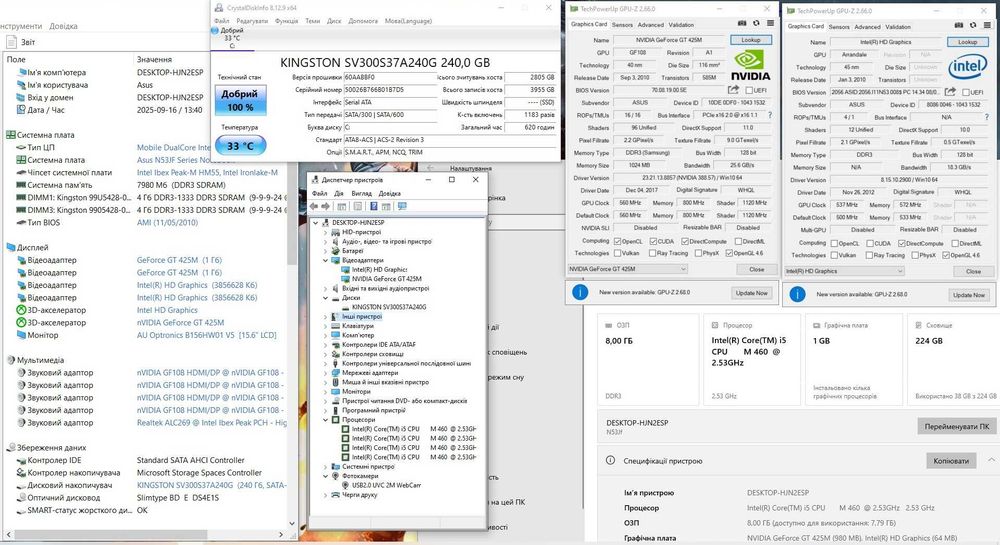Collapse the Диски node in Device Manager

tap(325, 298)
